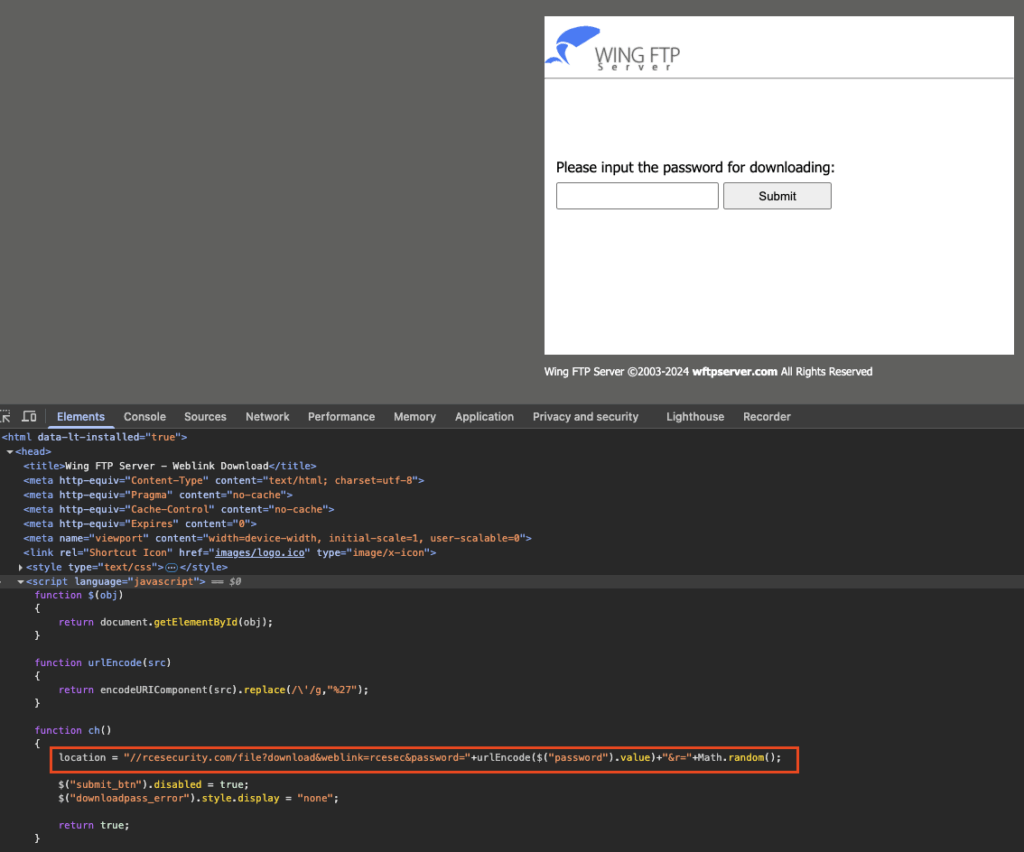Open the images/logo.ico href link
This screenshot has width=1024, height=852.
pos(260,552)
